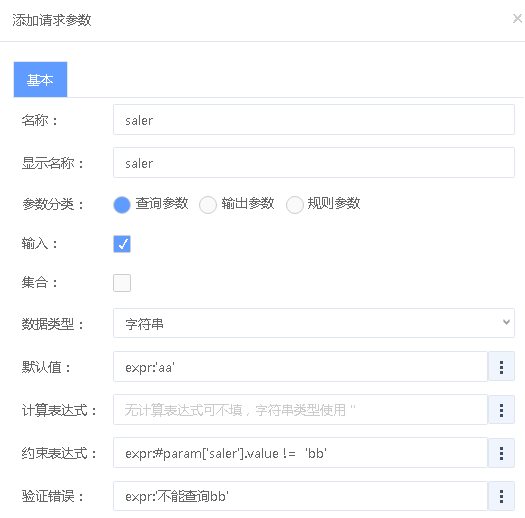Image resolution: width=525 pixels, height=518 pixels.
Task: Open the three-dot menu beside 验证错误 field
Action: coord(501,496)
